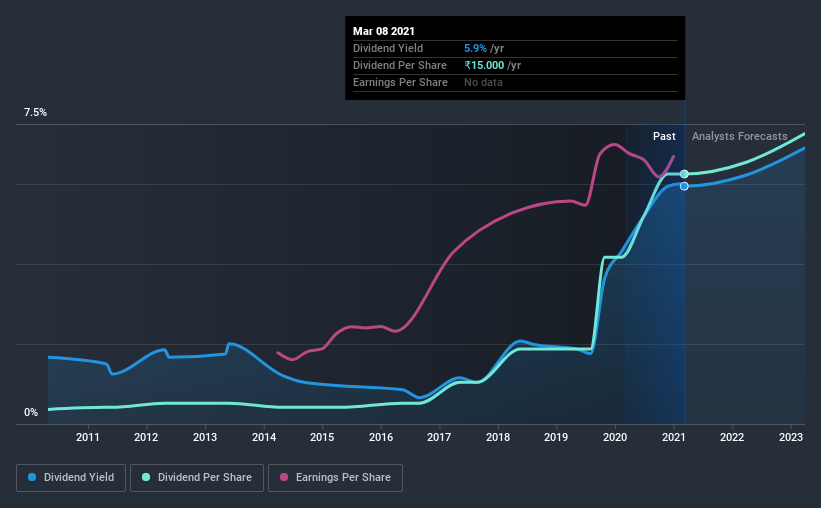This screenshot has height=508, width=821.
Task: Toggle the Dividend Yield legend button
Action: tap(72, 478)
